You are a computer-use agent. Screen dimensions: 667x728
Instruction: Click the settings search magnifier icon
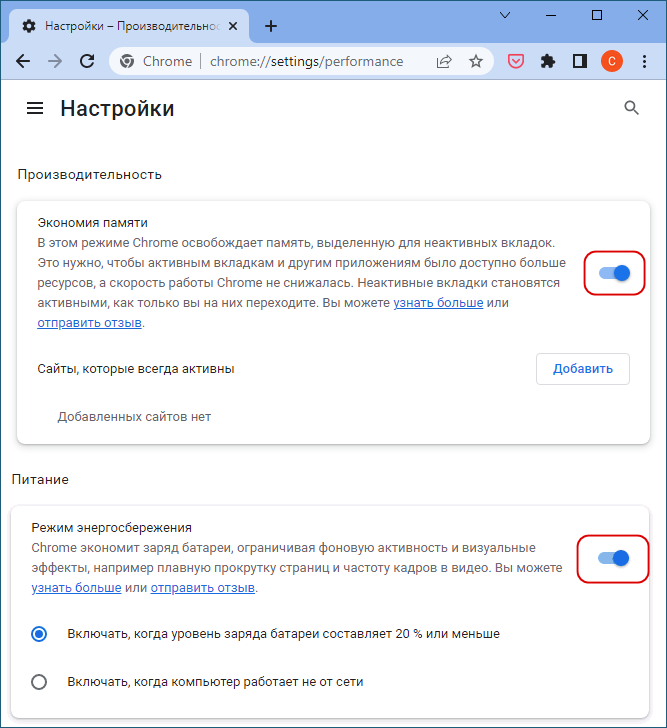[x=631, y=108]
